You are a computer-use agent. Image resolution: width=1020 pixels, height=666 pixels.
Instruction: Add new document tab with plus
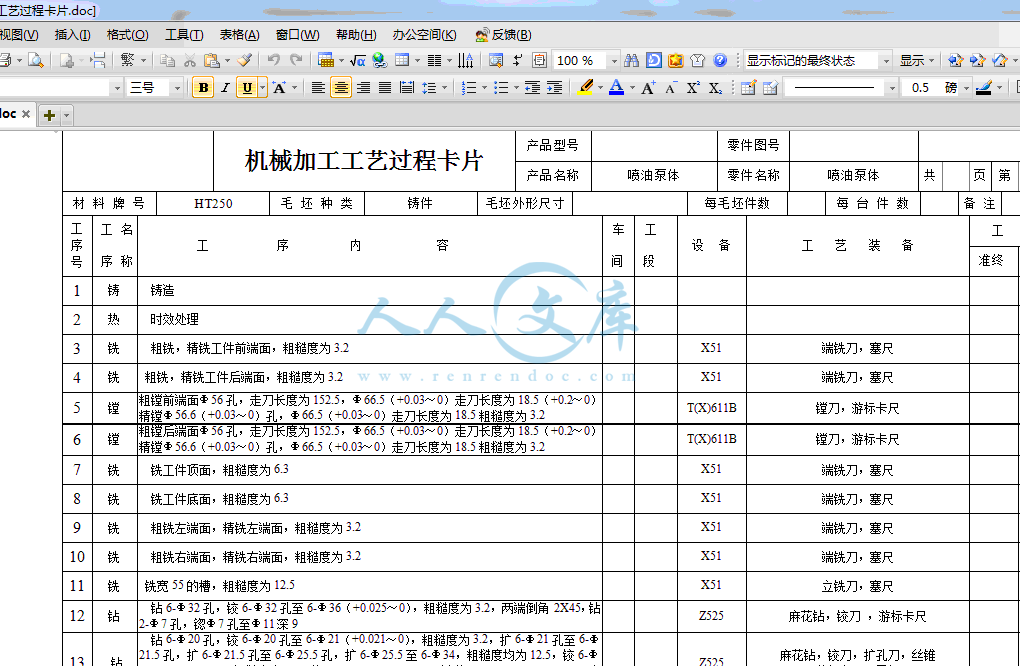pyautogui.click(x=49, y=115)
